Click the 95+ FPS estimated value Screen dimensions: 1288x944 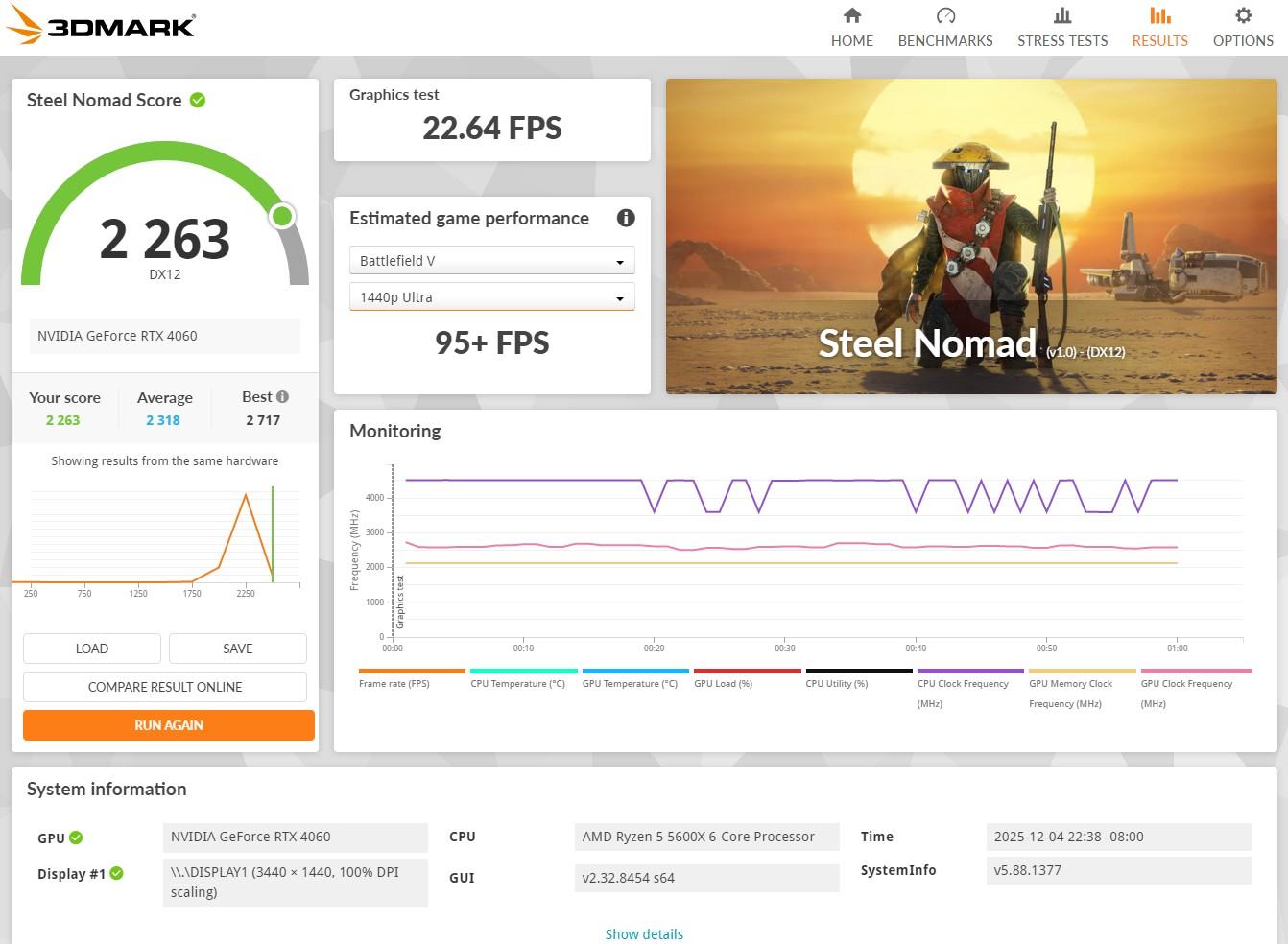point(492,342)
